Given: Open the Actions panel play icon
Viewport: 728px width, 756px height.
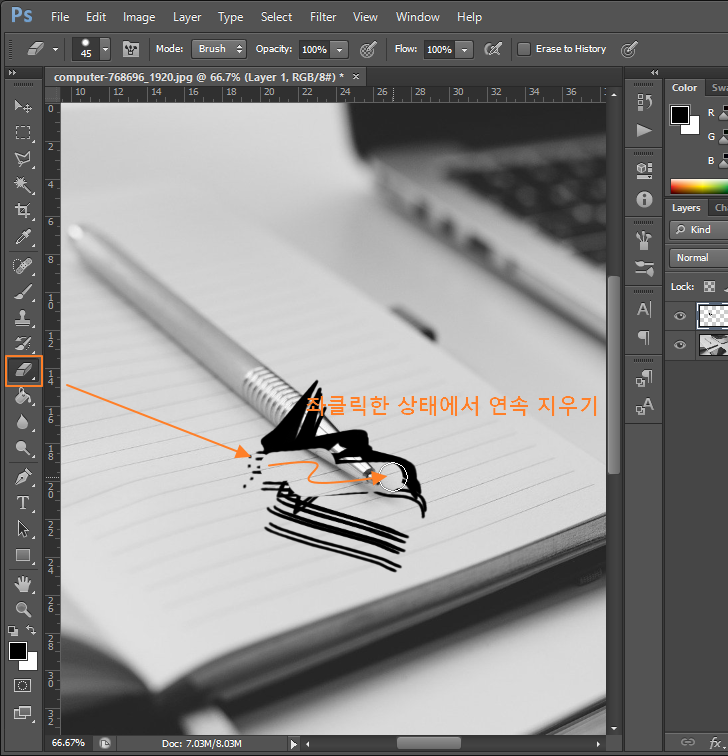Looking at the screenshot, I should coord(644,130).
